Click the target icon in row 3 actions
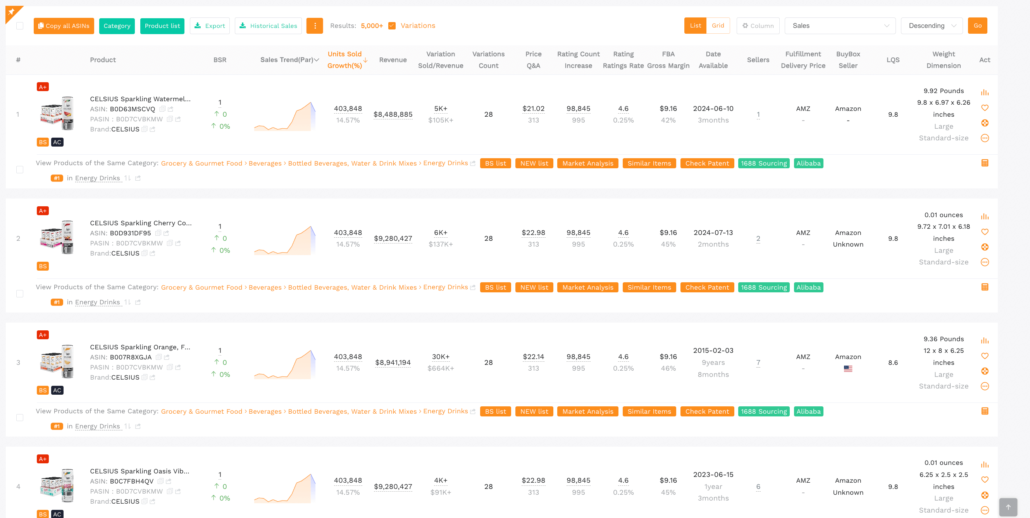1030x518 pixels. pyautogui.click(x=984, y=371)
